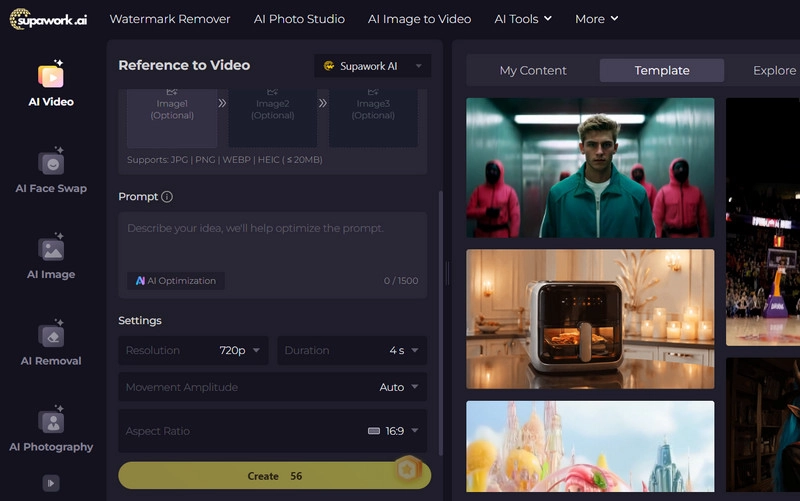The image size is (800, 501).
Task: Click the sidebar expand arrow icon below AI Photography
Action: [x=51, y=483]
